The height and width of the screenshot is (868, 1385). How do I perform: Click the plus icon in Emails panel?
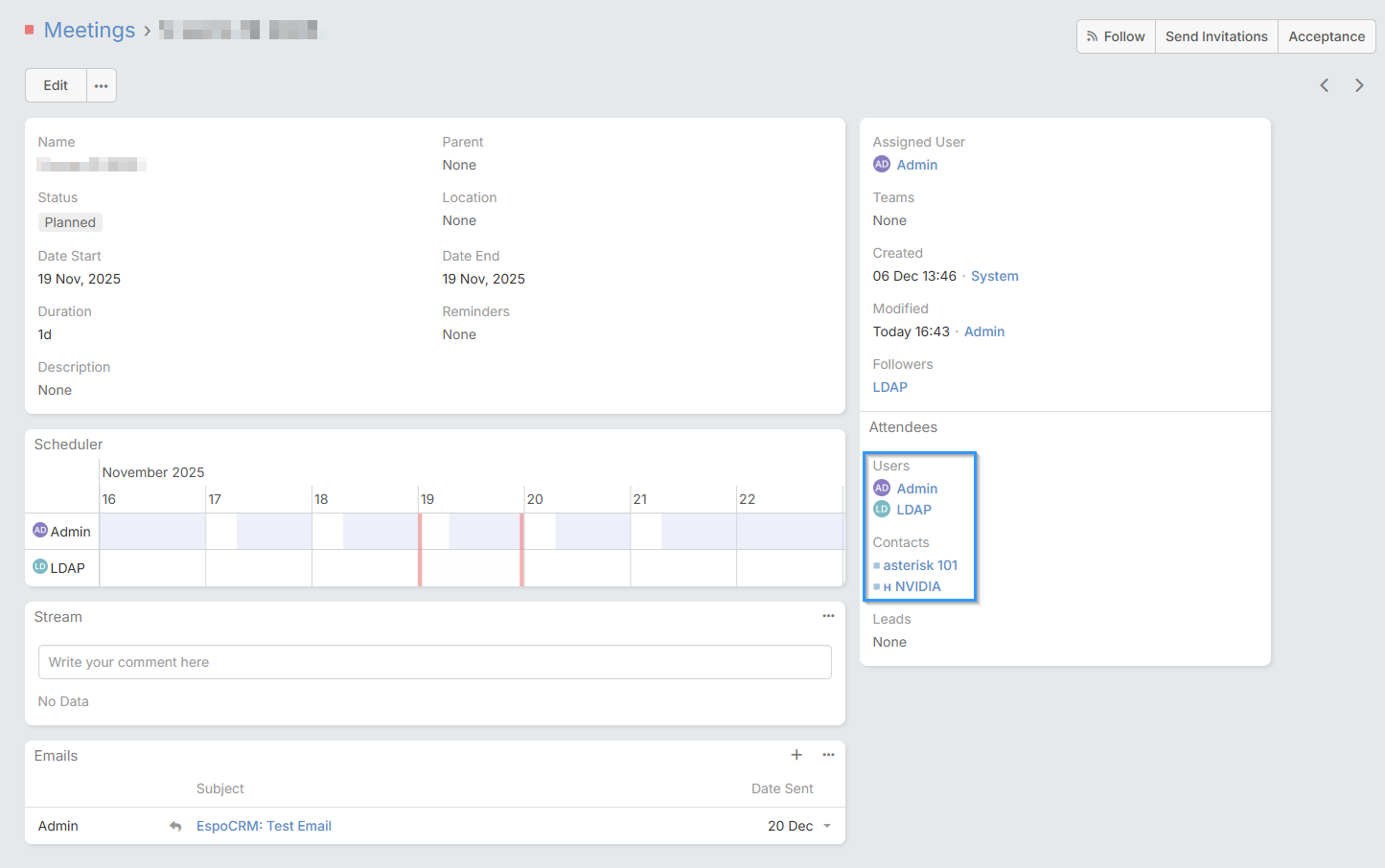pos(796,755)
